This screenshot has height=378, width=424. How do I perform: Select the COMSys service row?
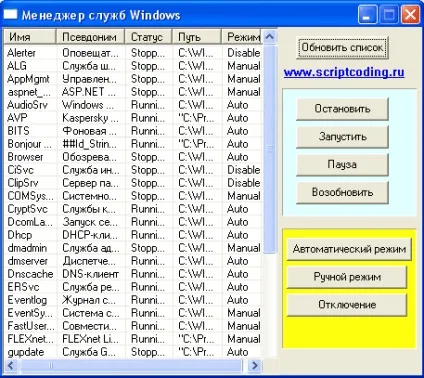133,196
